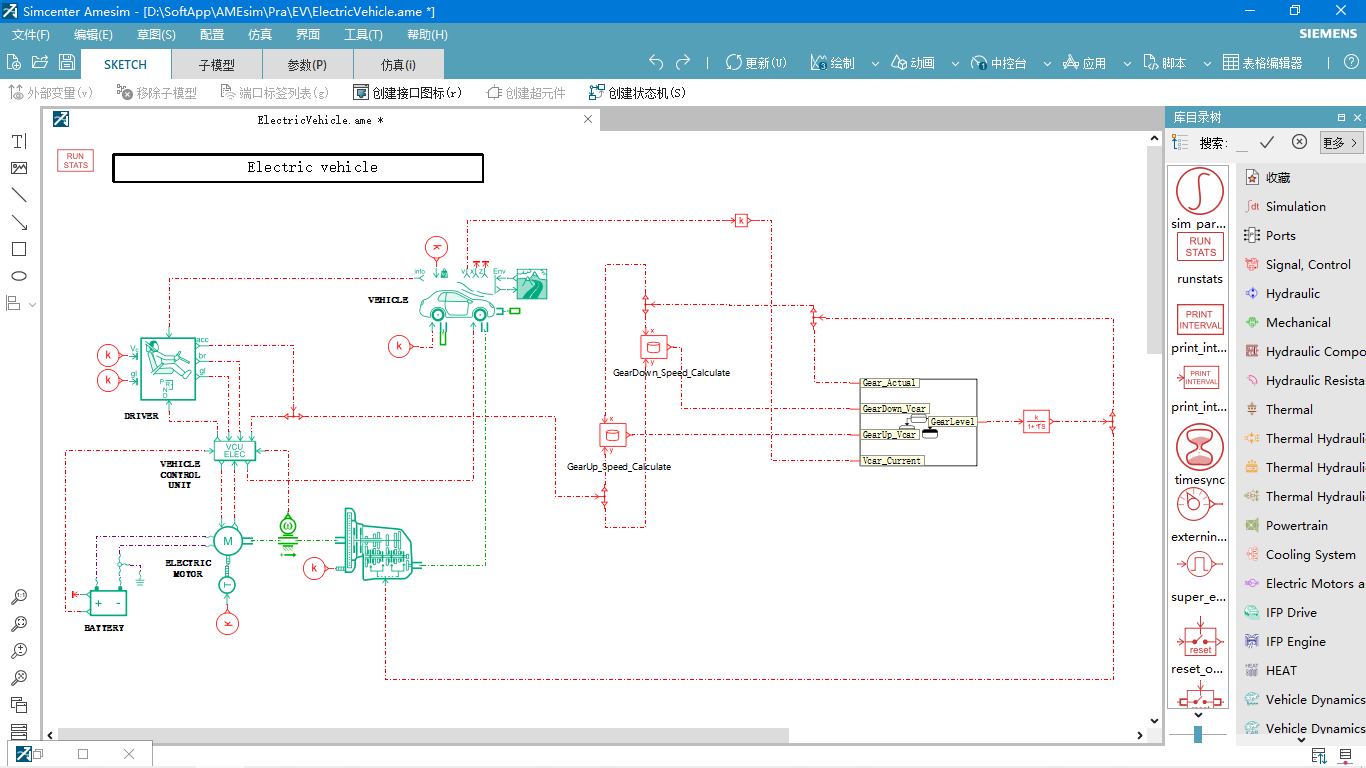Select the Text tool in the sketch toolbar

(x=17, y=141)
